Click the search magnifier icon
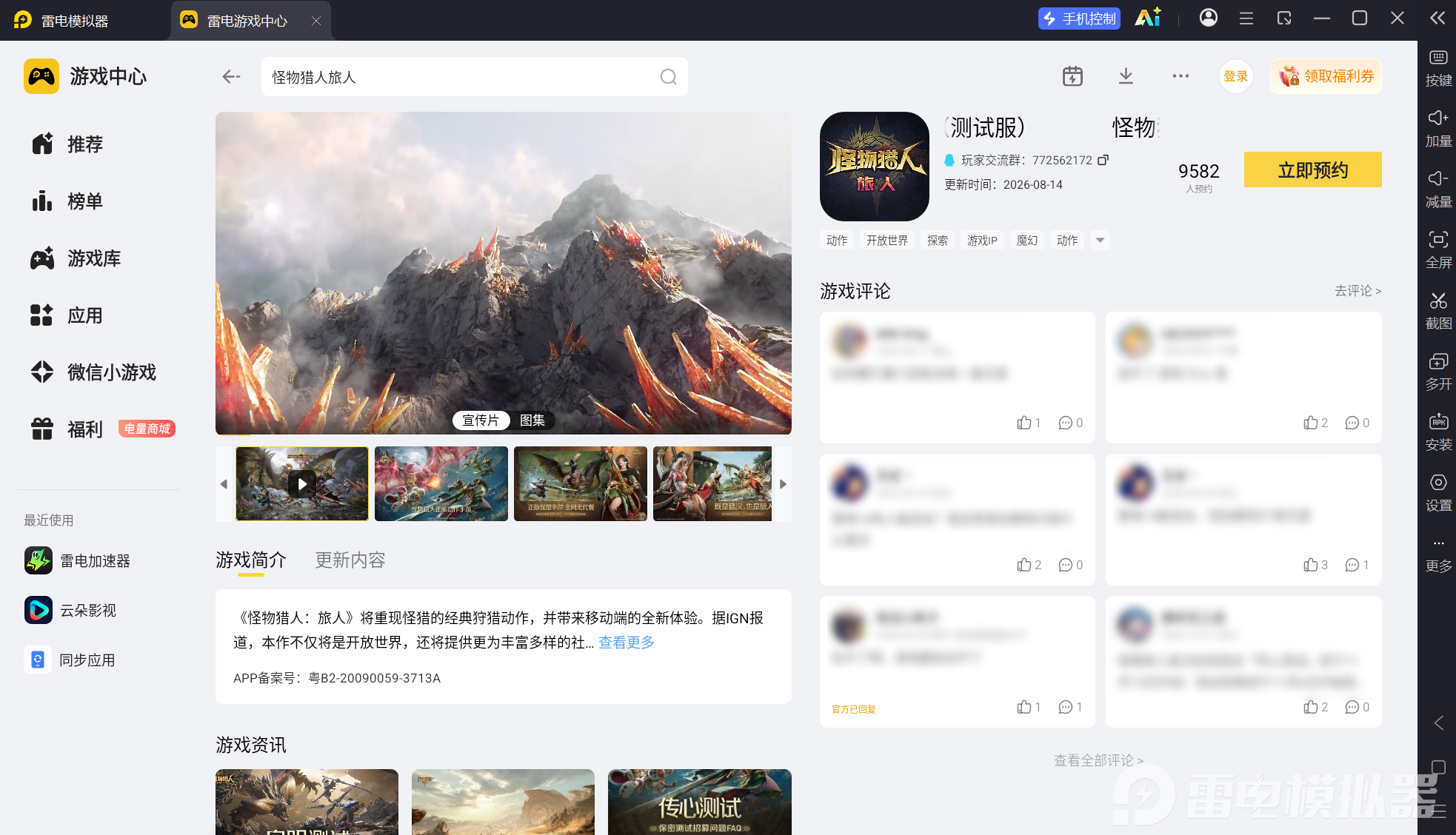 coord(668,77)
